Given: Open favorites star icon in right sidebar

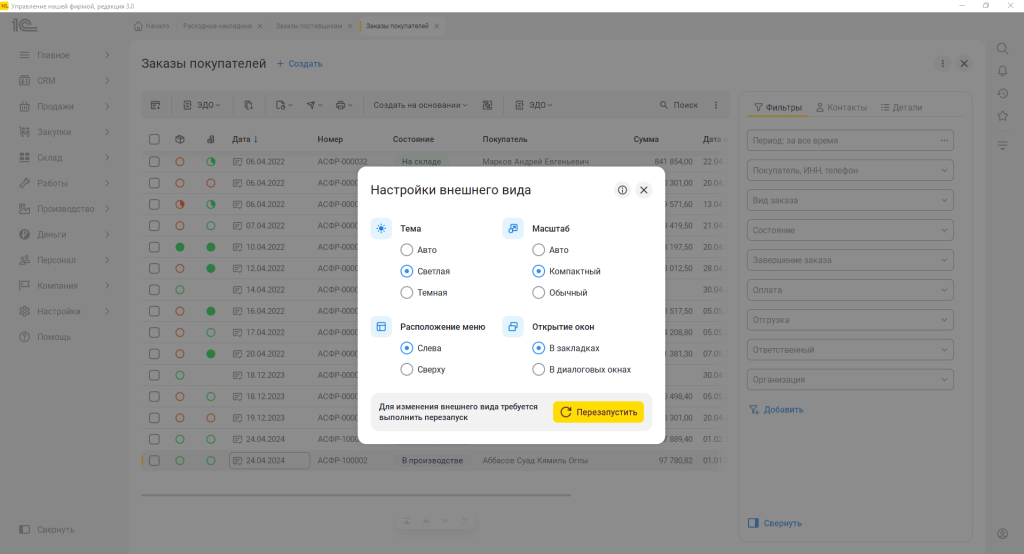Looking at the screenshot, I should pyautogui.click(x=1002, y=116).
